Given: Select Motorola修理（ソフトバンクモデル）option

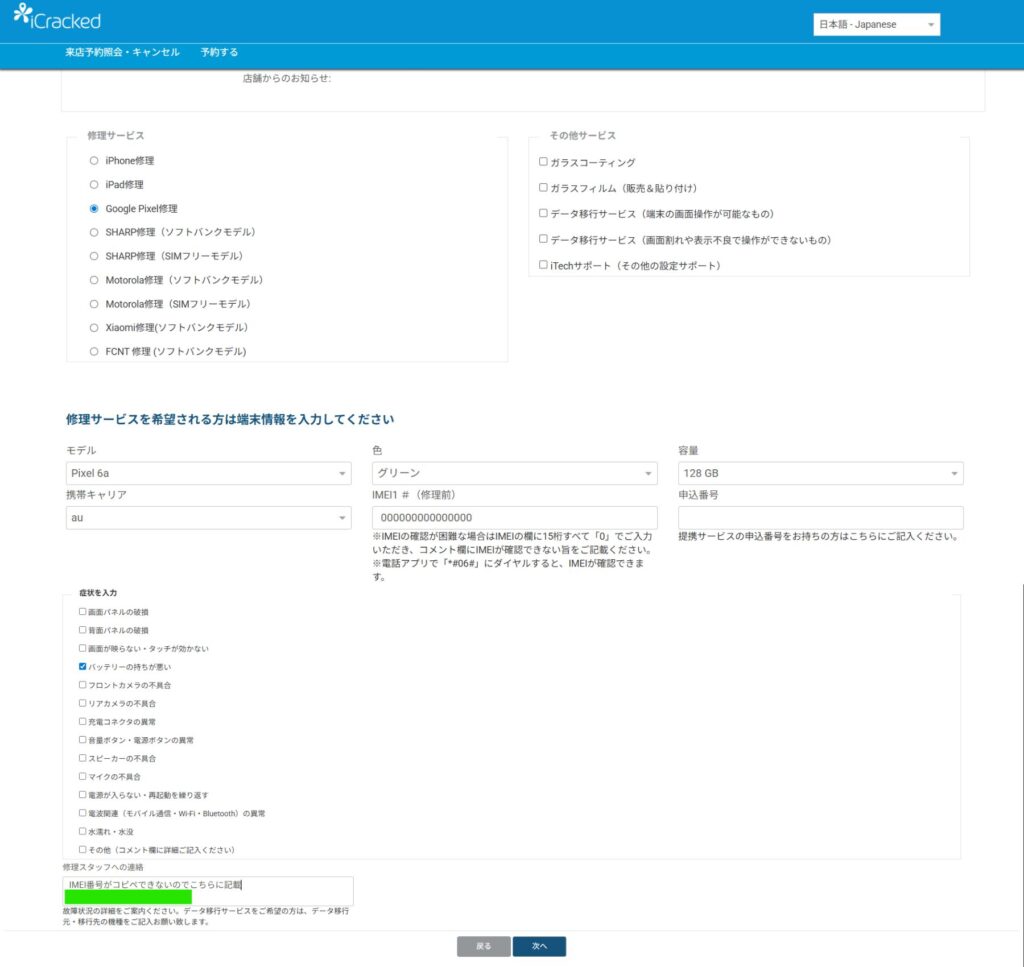Looking at the screenshot, I should click(94, 280).
